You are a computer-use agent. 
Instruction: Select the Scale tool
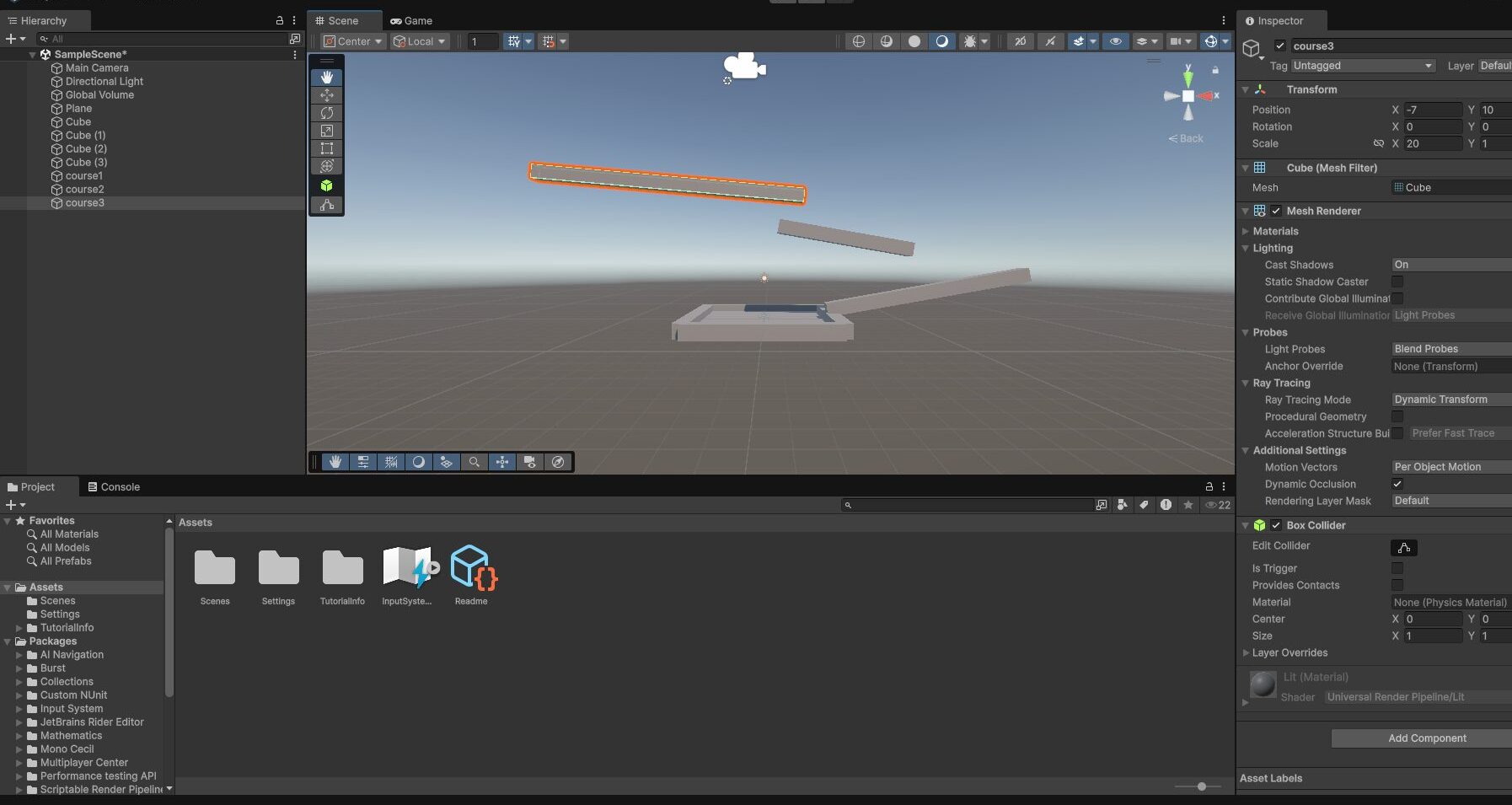327,131
